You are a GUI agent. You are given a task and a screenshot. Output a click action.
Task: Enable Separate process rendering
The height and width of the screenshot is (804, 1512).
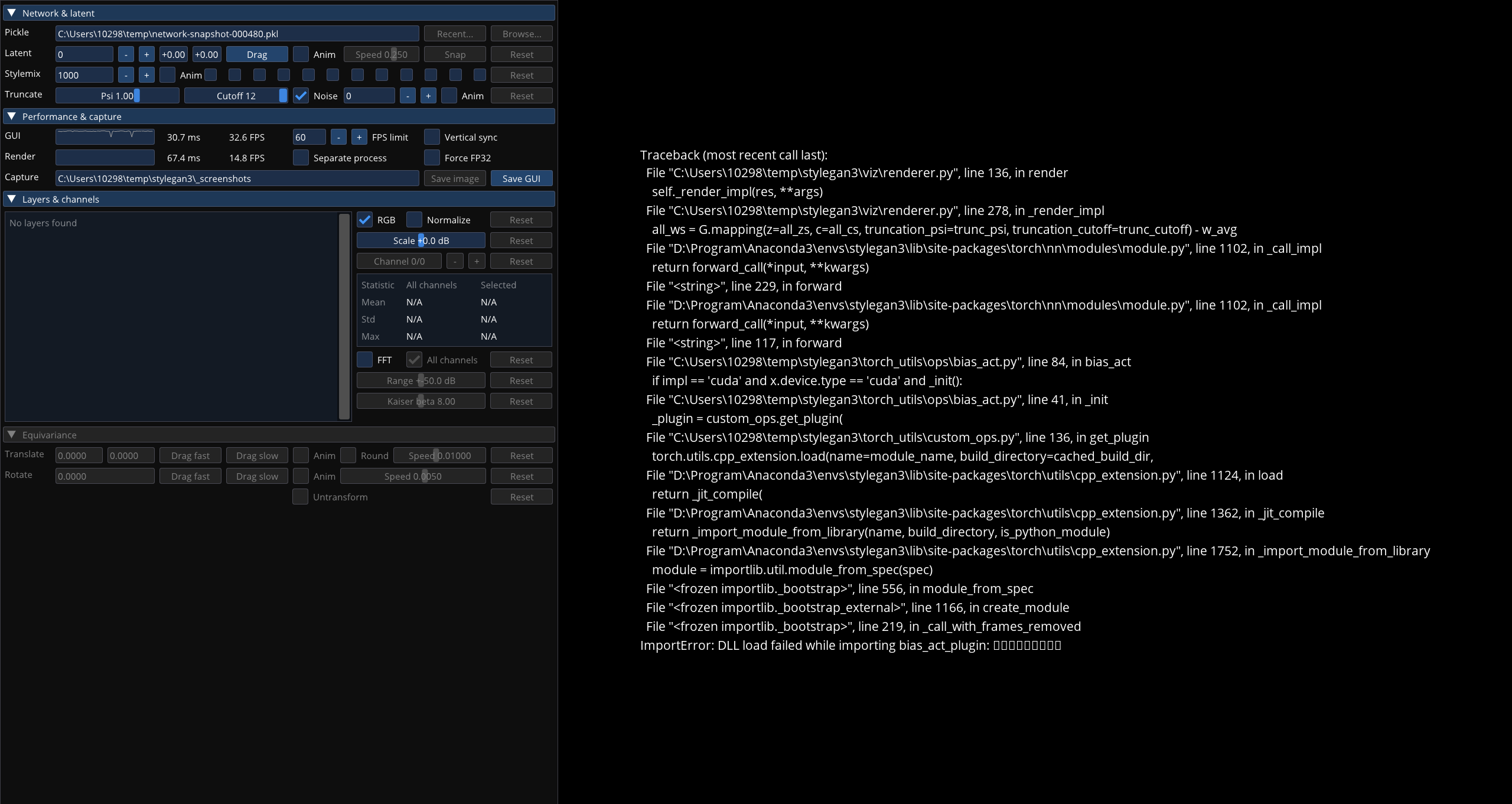300,157
